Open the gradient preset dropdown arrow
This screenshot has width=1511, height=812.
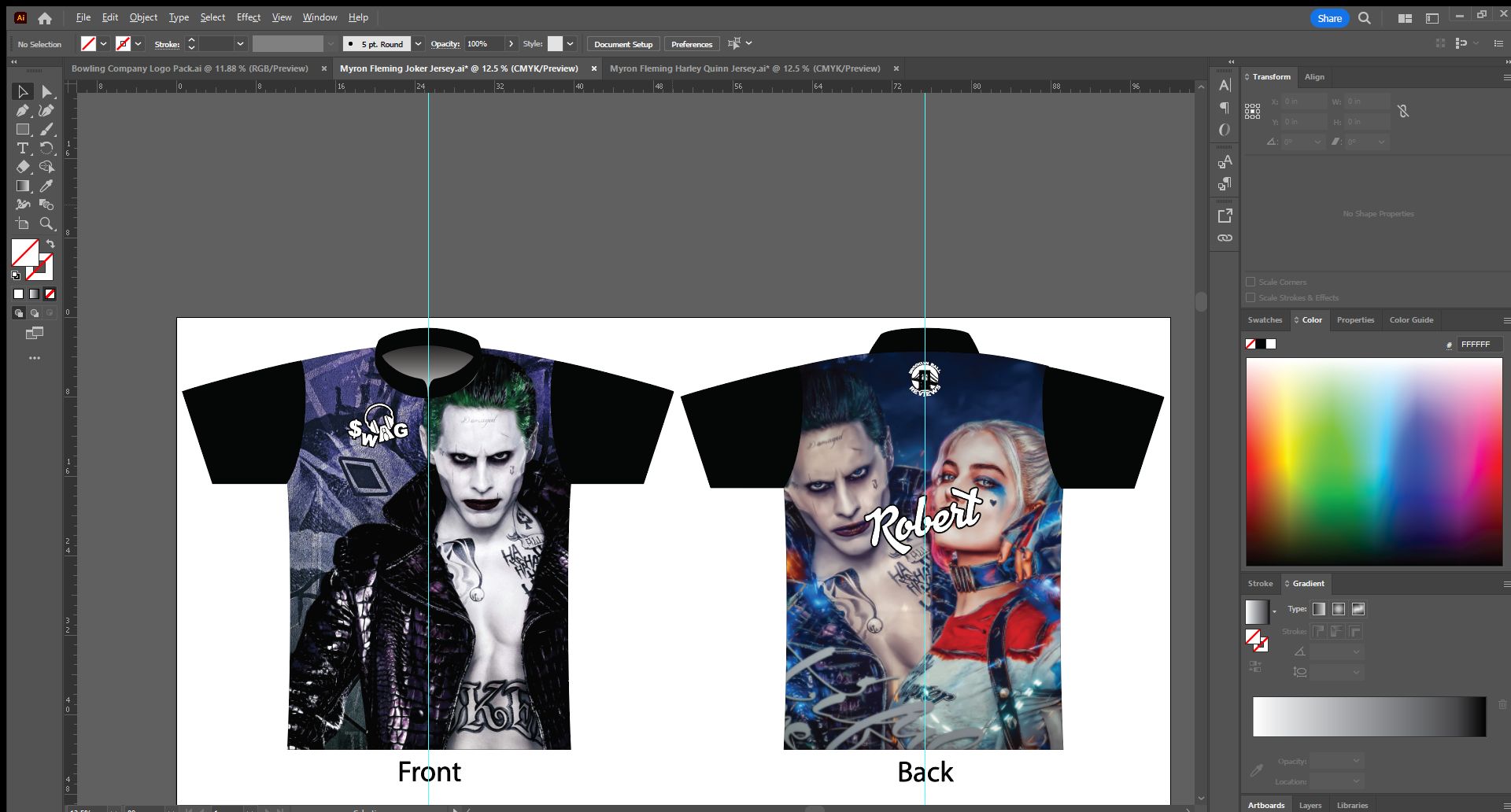[x=1274, y=611]
